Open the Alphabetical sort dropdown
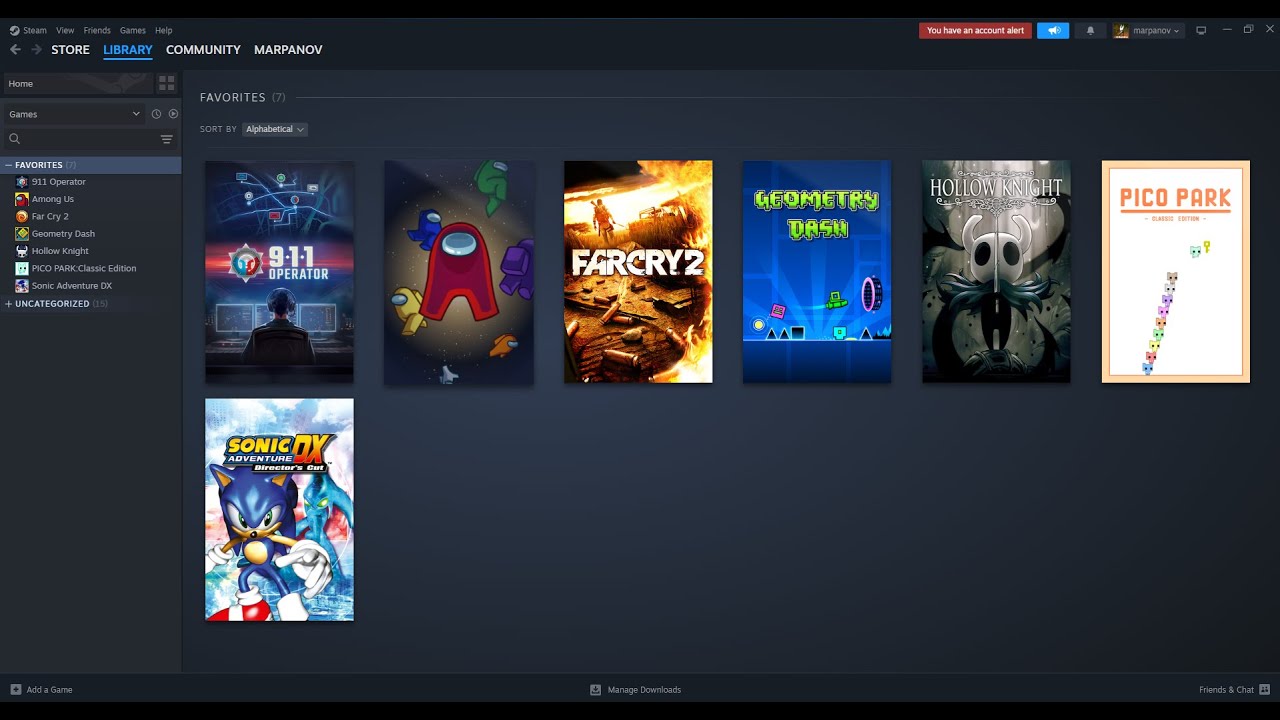 pos(275,129)
